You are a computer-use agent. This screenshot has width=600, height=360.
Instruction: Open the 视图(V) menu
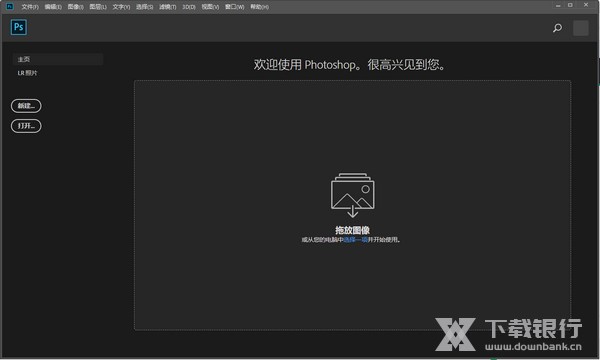tap(210, 7)
